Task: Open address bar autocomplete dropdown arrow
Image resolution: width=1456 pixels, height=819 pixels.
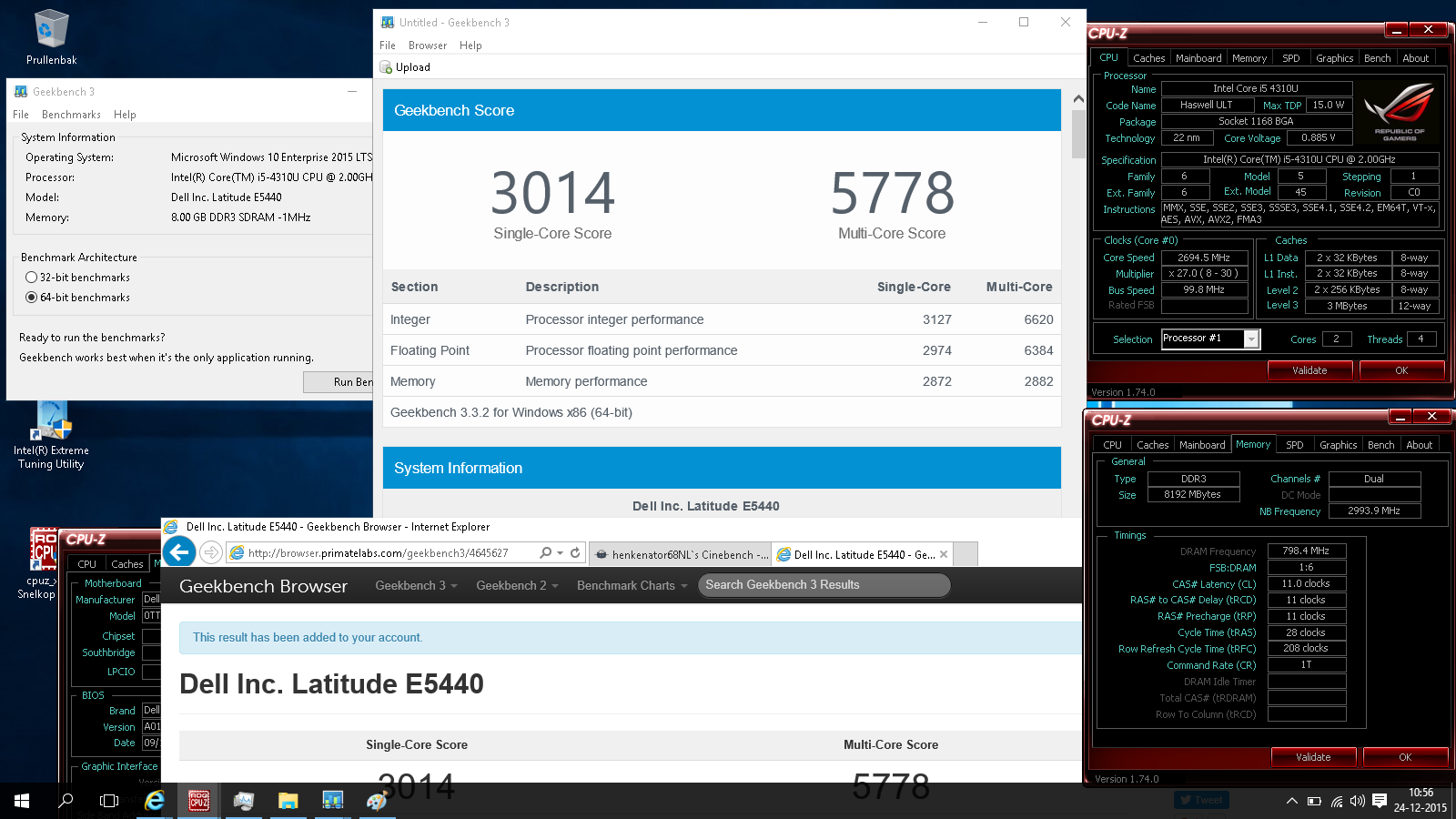Action: tap(561, 552)
